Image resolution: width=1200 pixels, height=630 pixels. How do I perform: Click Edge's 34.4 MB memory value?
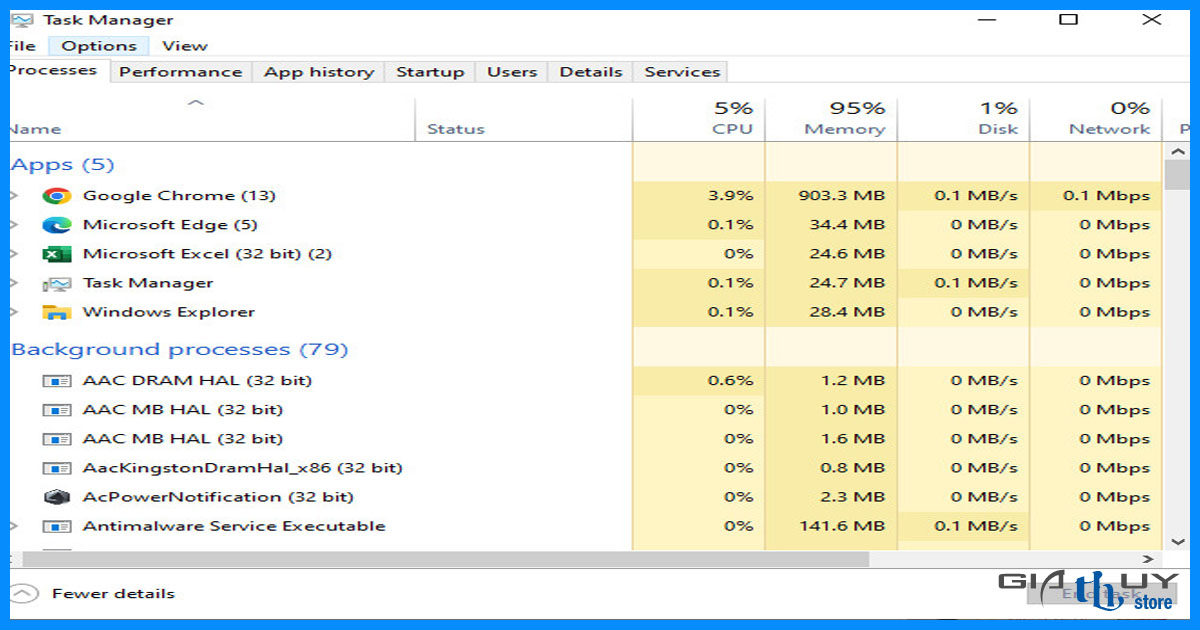click(847, 225)
